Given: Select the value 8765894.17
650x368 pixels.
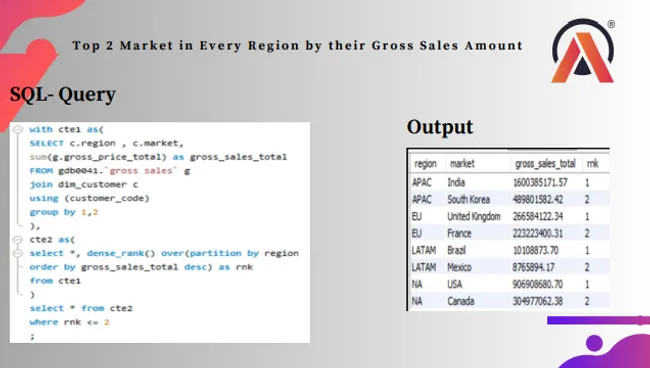Looking at the screenshot, I should coord(534,267).
